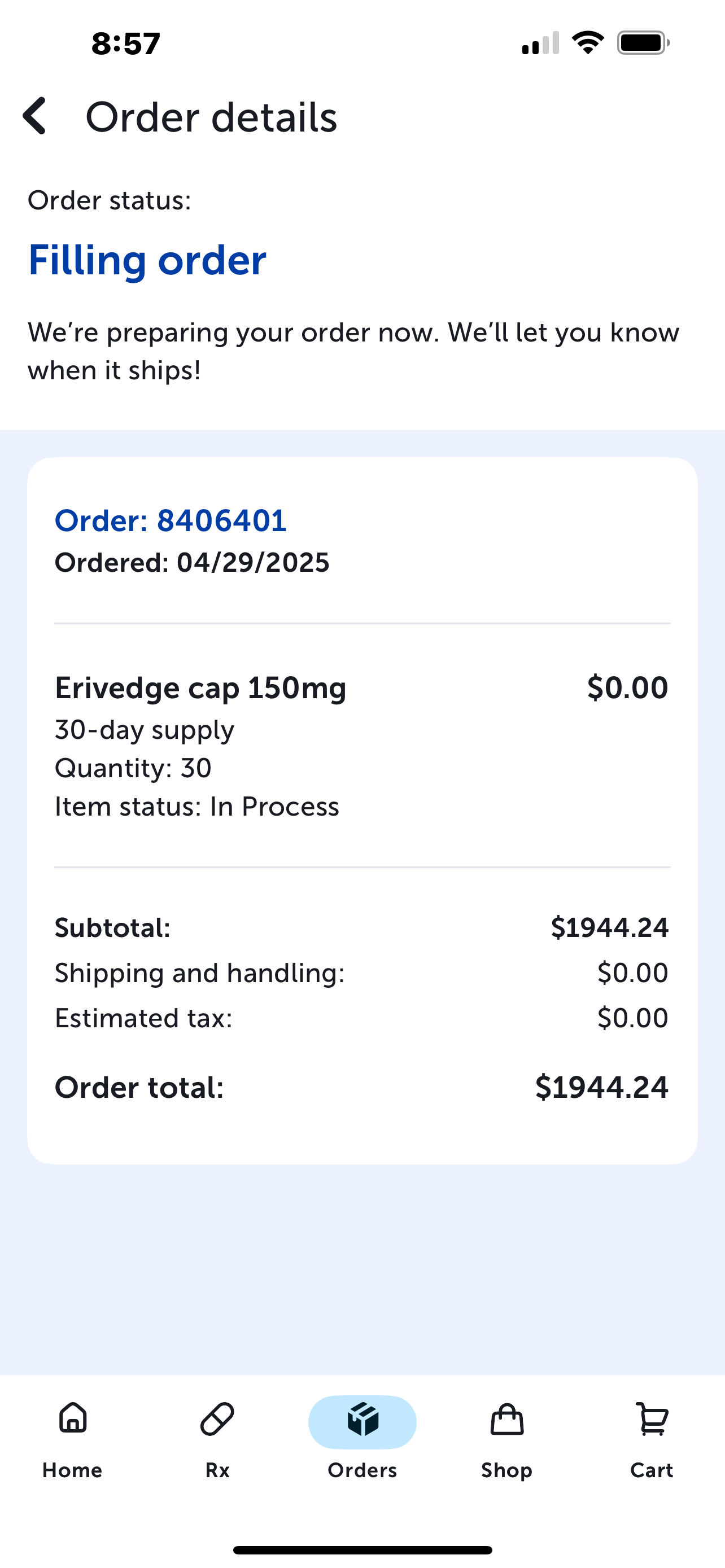
Task: Tap the Ordered date 04/29/2025
Action: click(192, 562)
